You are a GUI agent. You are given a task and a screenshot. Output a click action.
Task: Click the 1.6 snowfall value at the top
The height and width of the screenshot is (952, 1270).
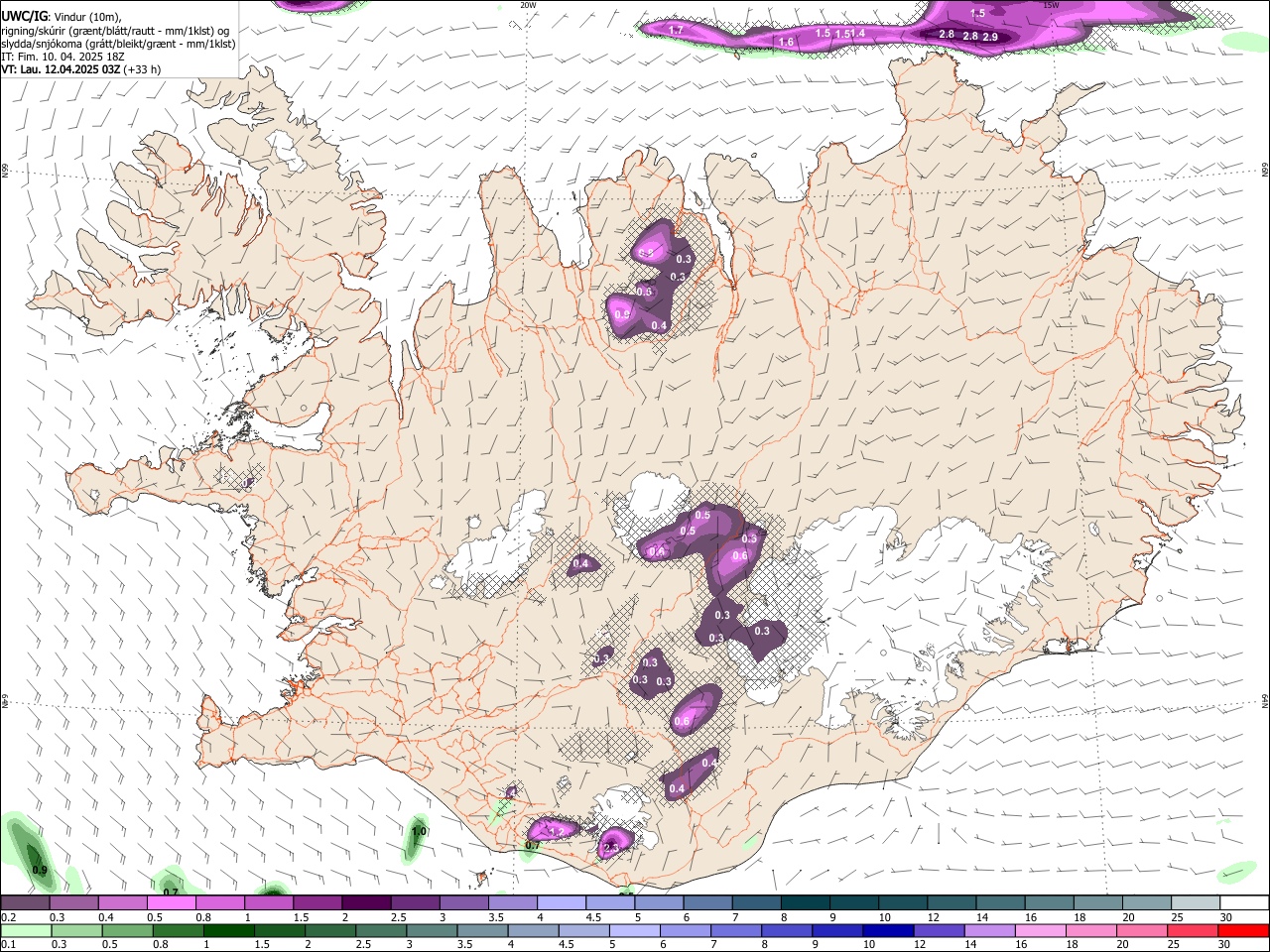point(786,43)
